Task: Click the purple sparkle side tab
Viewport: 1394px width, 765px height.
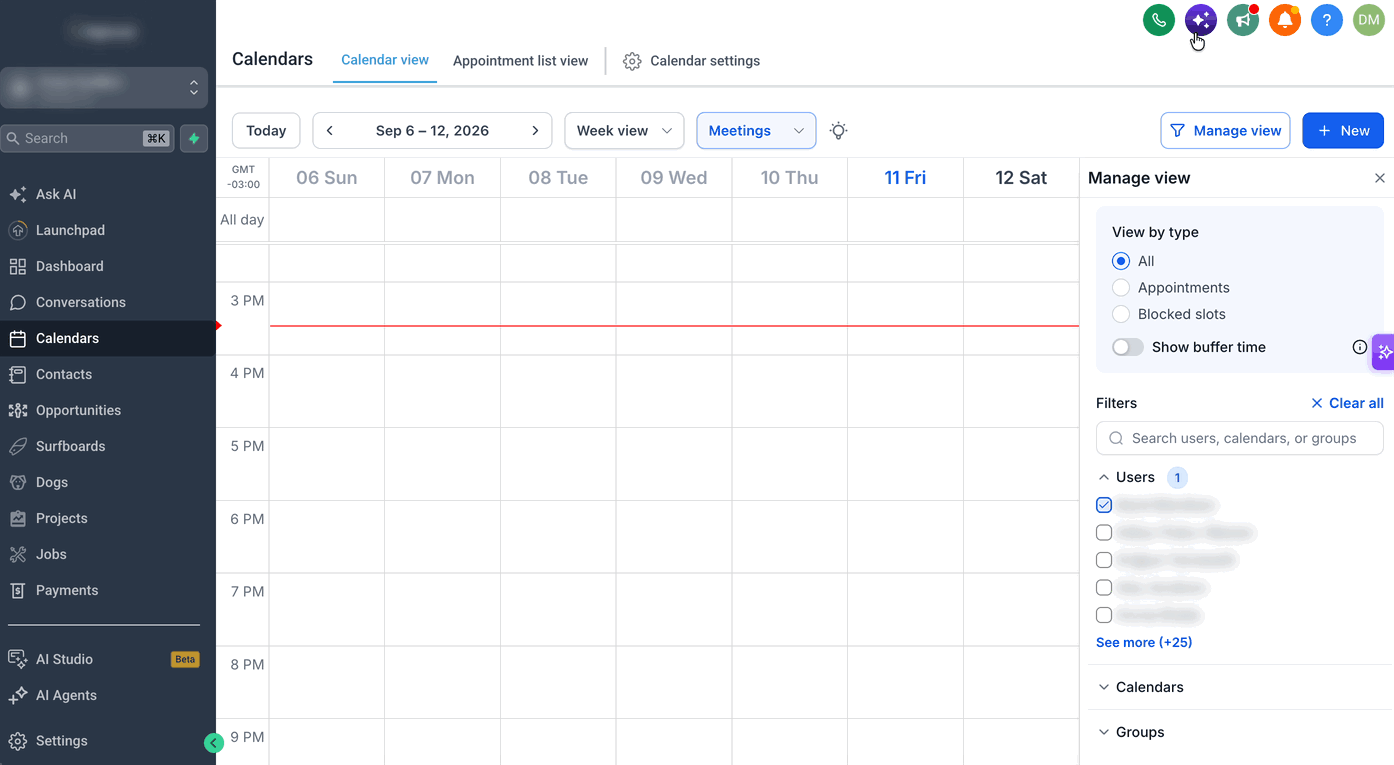Action: [1384, 352]
